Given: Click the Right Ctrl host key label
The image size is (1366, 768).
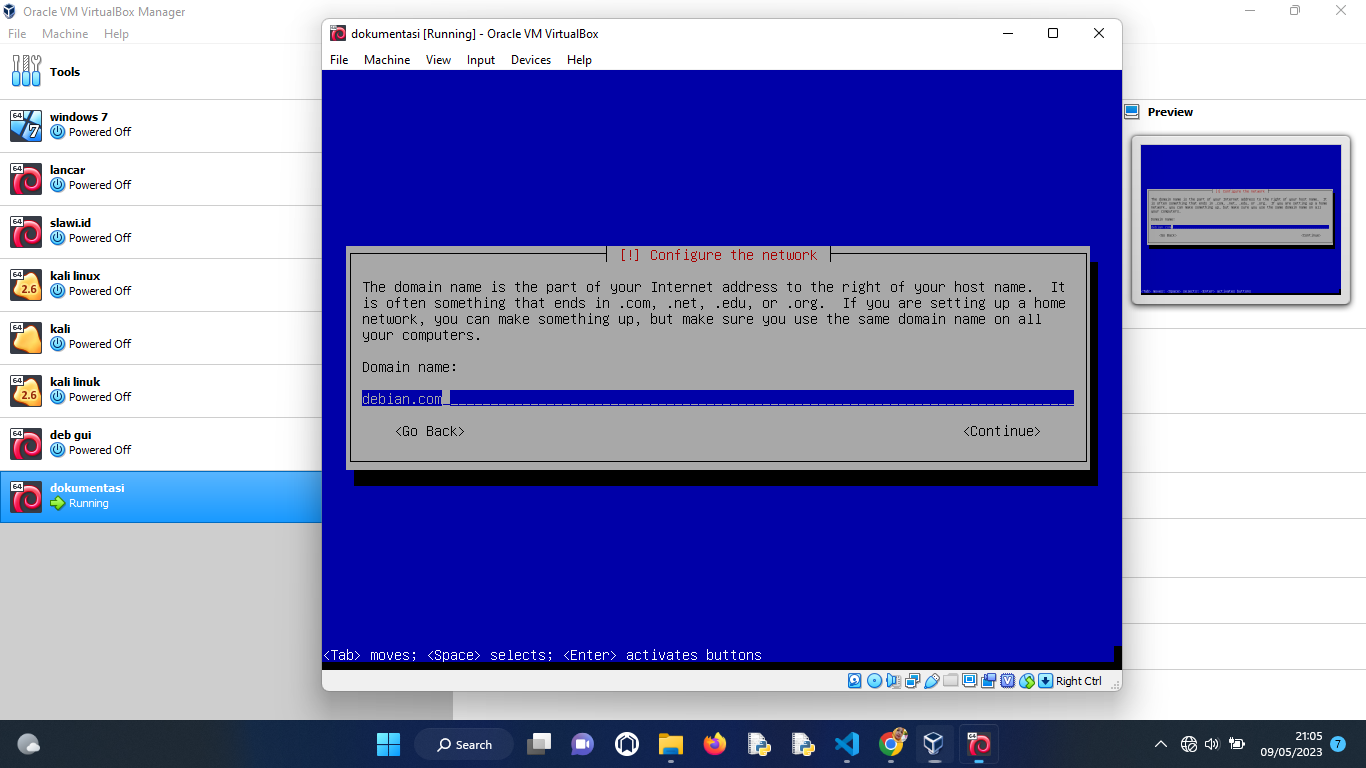Looking at the screenshot, I should click(x=1078, y=681).
